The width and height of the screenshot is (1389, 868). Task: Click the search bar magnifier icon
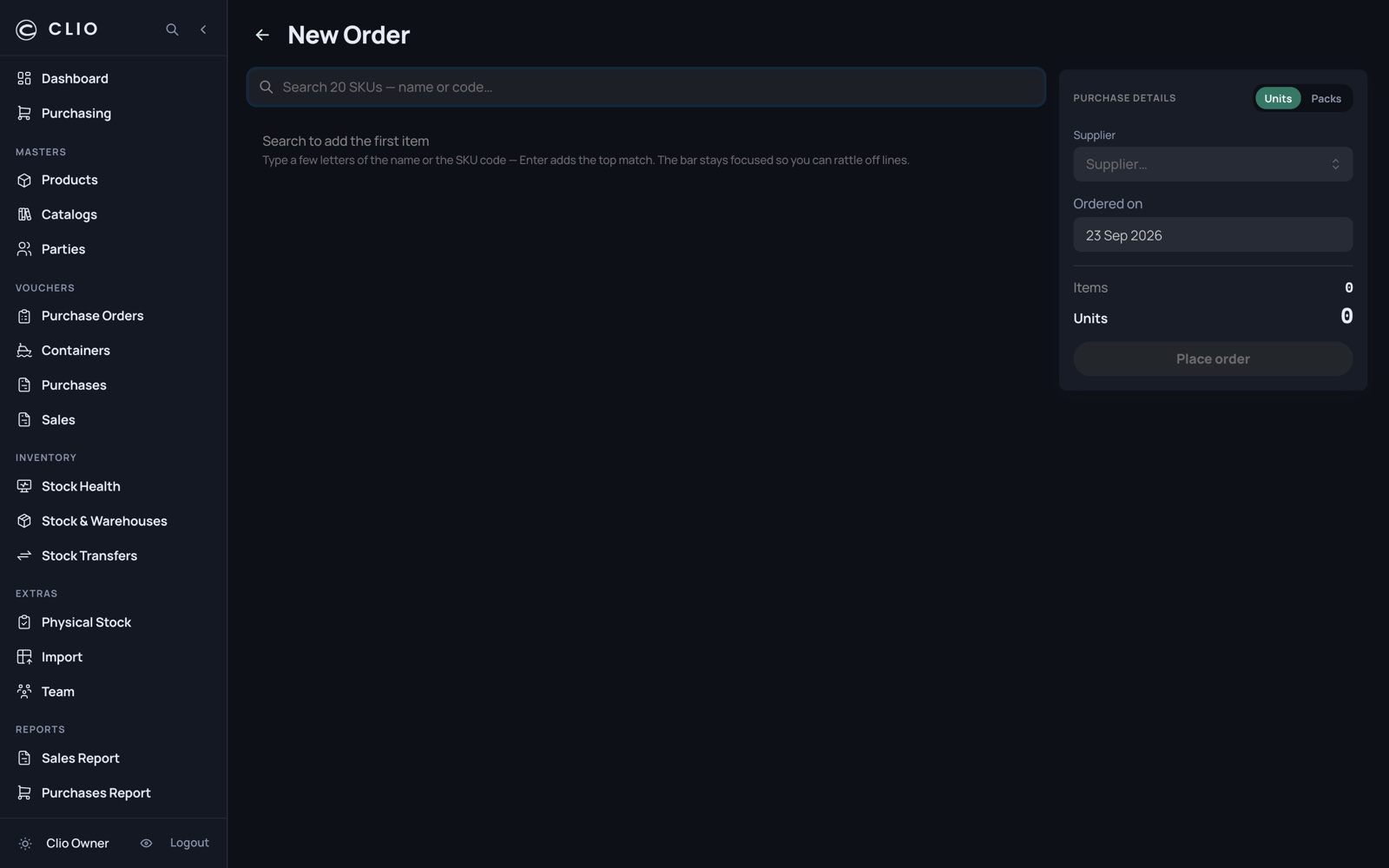[267, 88]
